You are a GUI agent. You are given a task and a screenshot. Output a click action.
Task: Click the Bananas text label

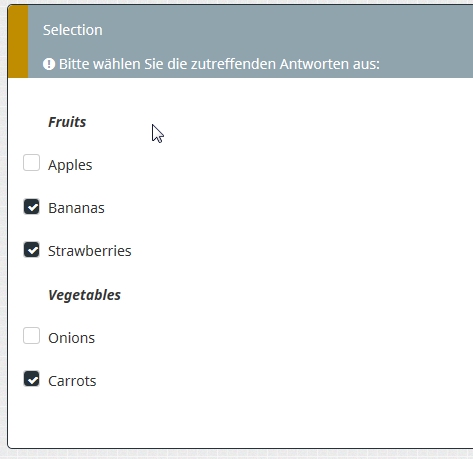tap(76, 208)
